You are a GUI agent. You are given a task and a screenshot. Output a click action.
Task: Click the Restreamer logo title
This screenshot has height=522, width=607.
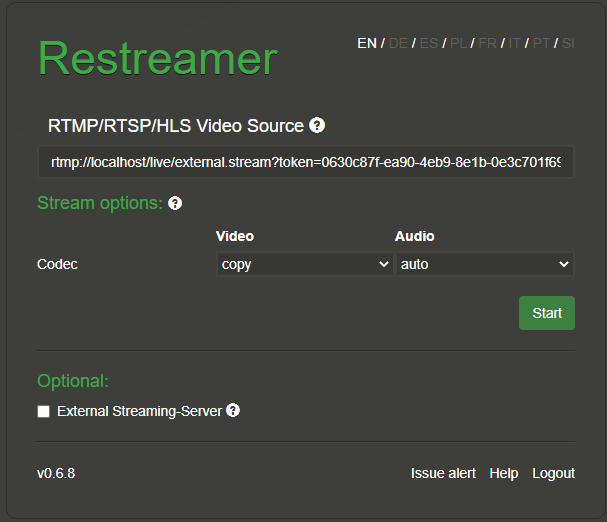point(157,59)
